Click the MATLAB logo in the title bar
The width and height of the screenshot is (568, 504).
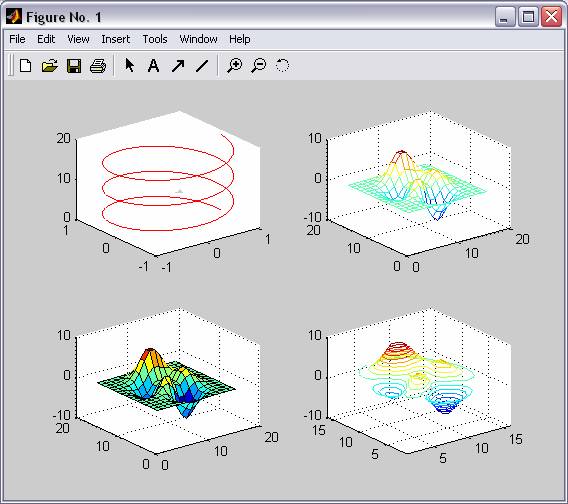pos(14,17)
